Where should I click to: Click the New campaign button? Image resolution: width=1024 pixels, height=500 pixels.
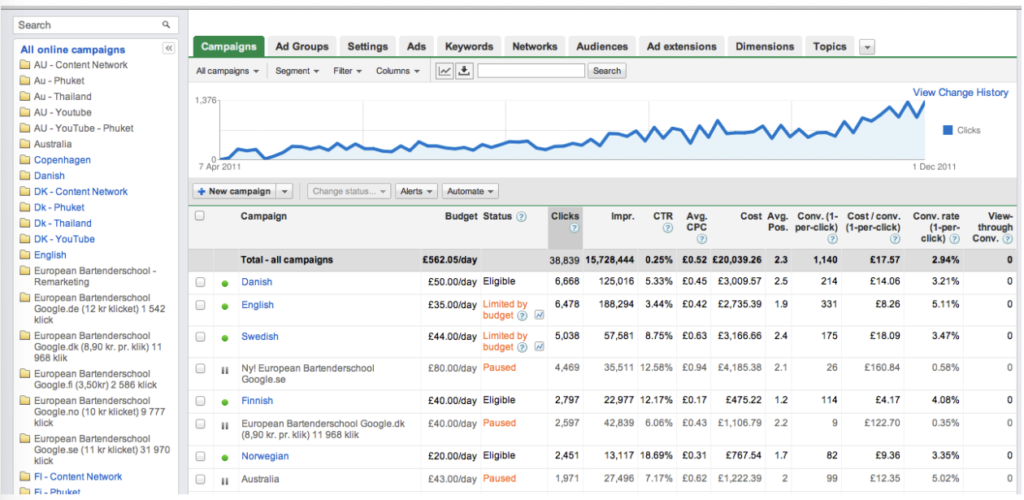click(234, 191)
